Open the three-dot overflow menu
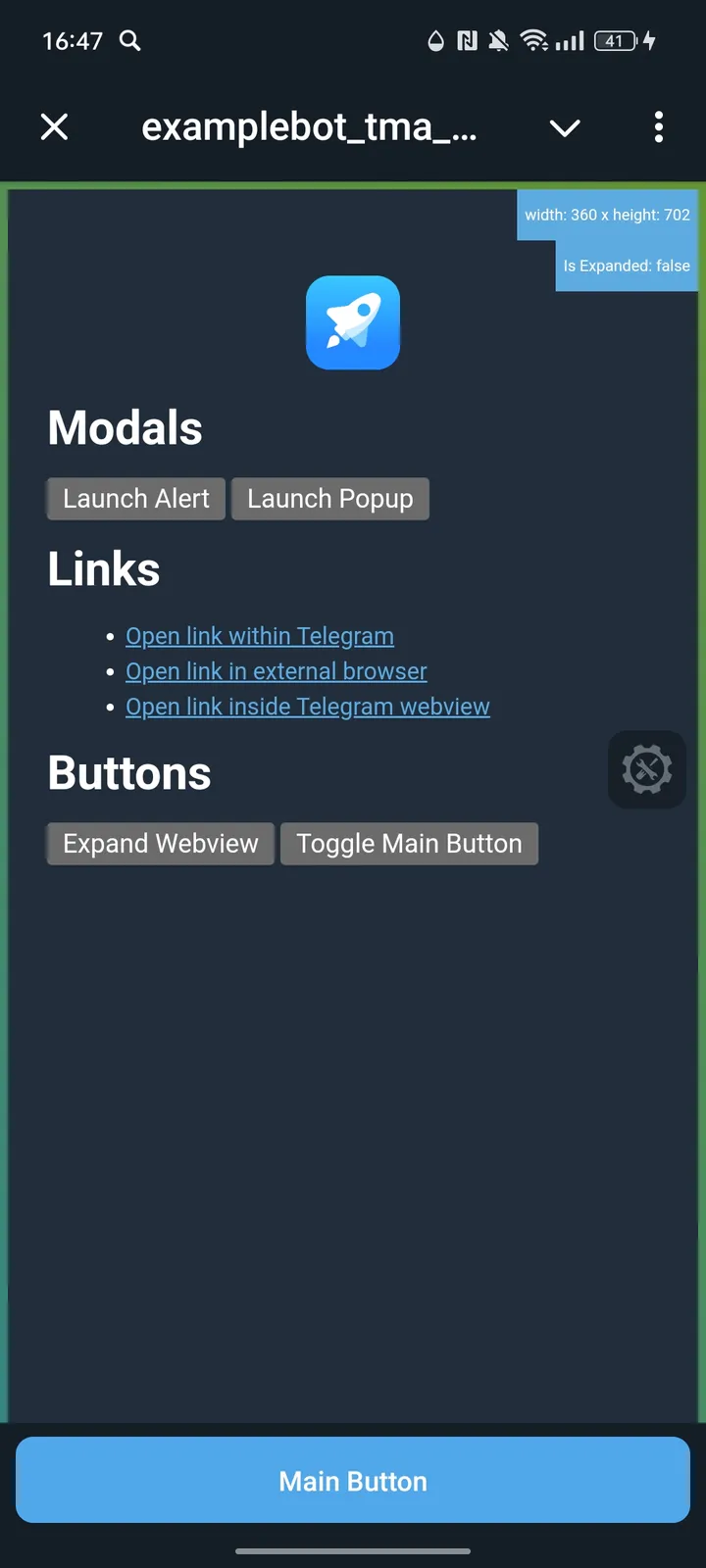The width and height of the screenshot is (706, 1568). [x=659, y=126]
